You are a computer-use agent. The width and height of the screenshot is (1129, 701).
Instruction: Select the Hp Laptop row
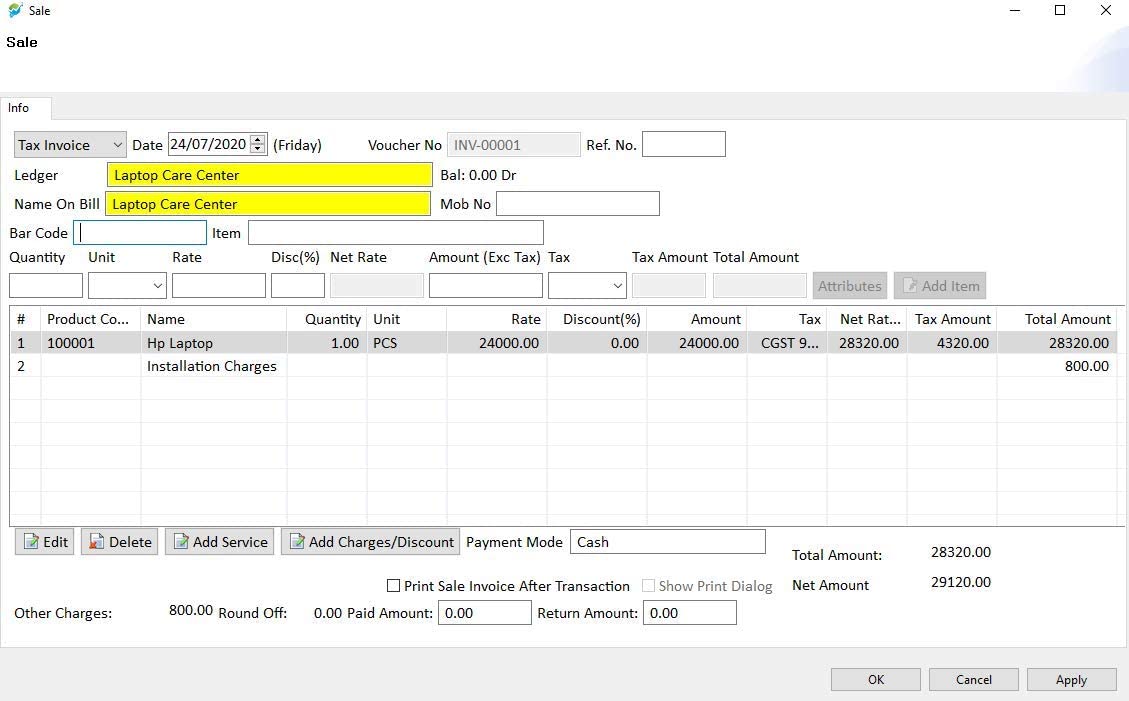pos(180,343)
